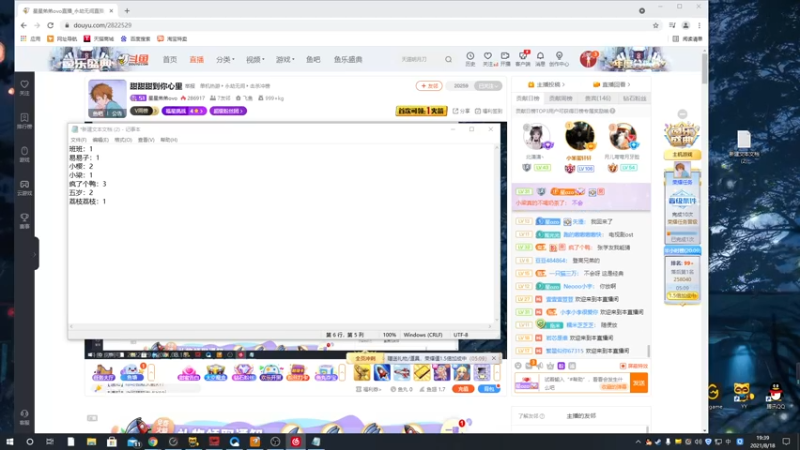Open the Notepad 查看(V) menu
Image resolution: width=800 pixels, height=450 pixels.
(146, 140)
